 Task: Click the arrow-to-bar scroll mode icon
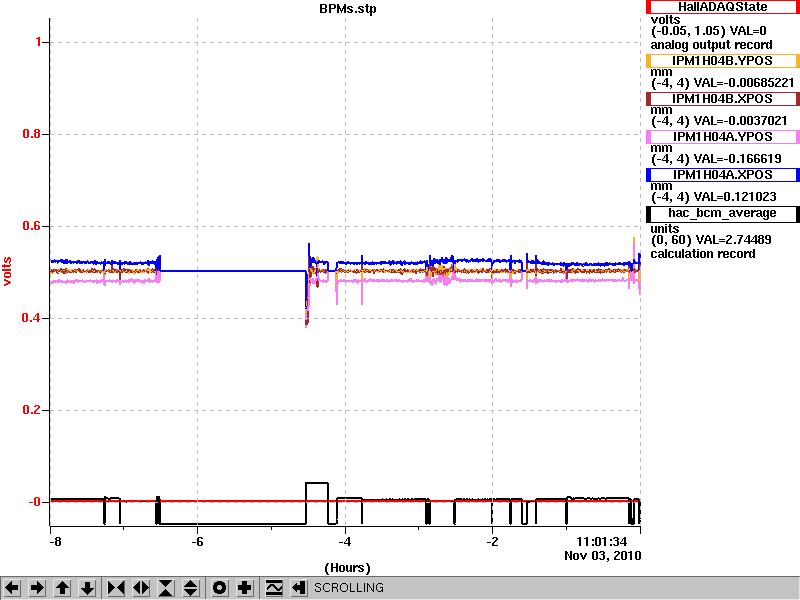(x=298, y=588)
